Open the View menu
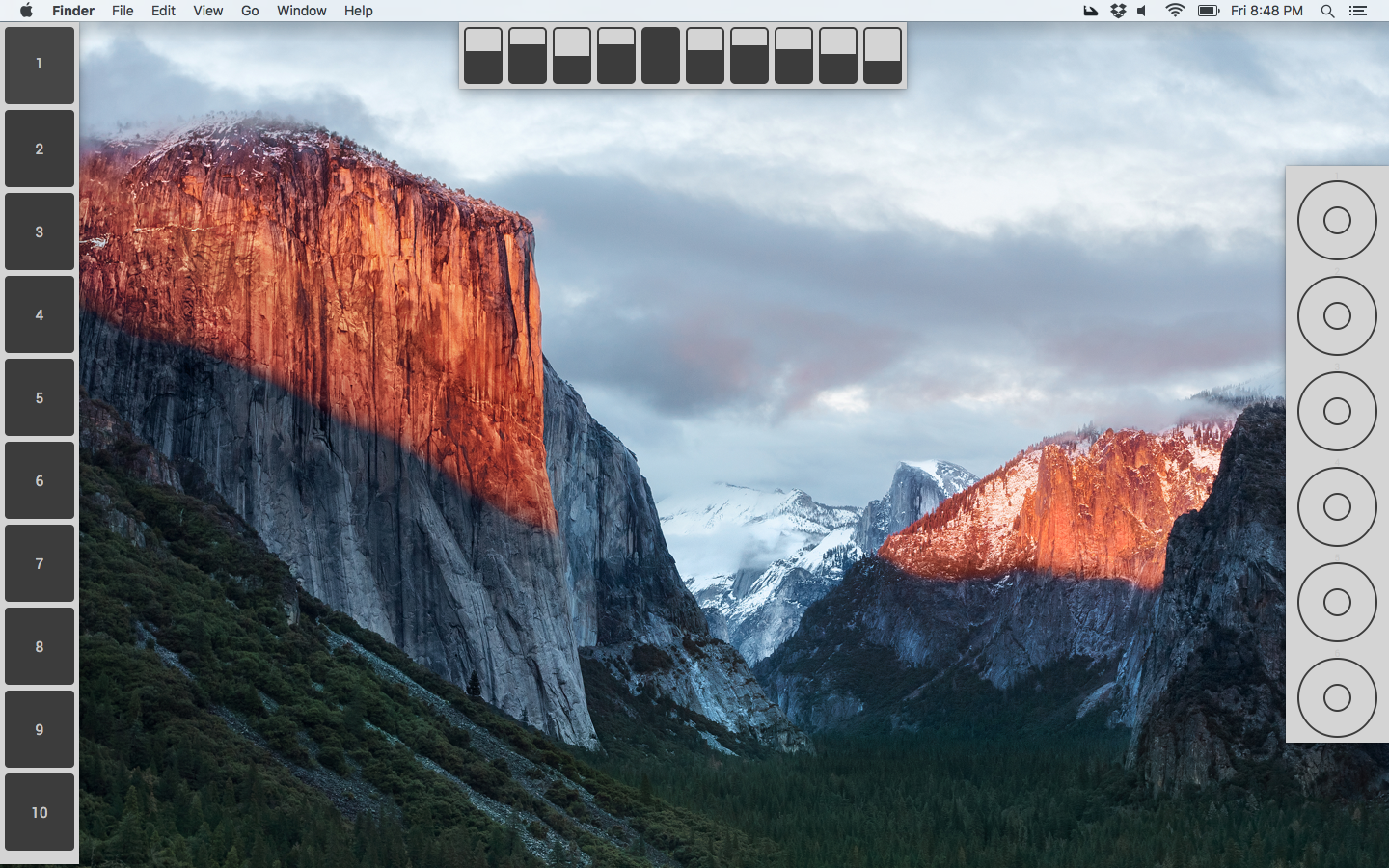The width and height of the screenshot is (1389, 868). coord(207,11)
